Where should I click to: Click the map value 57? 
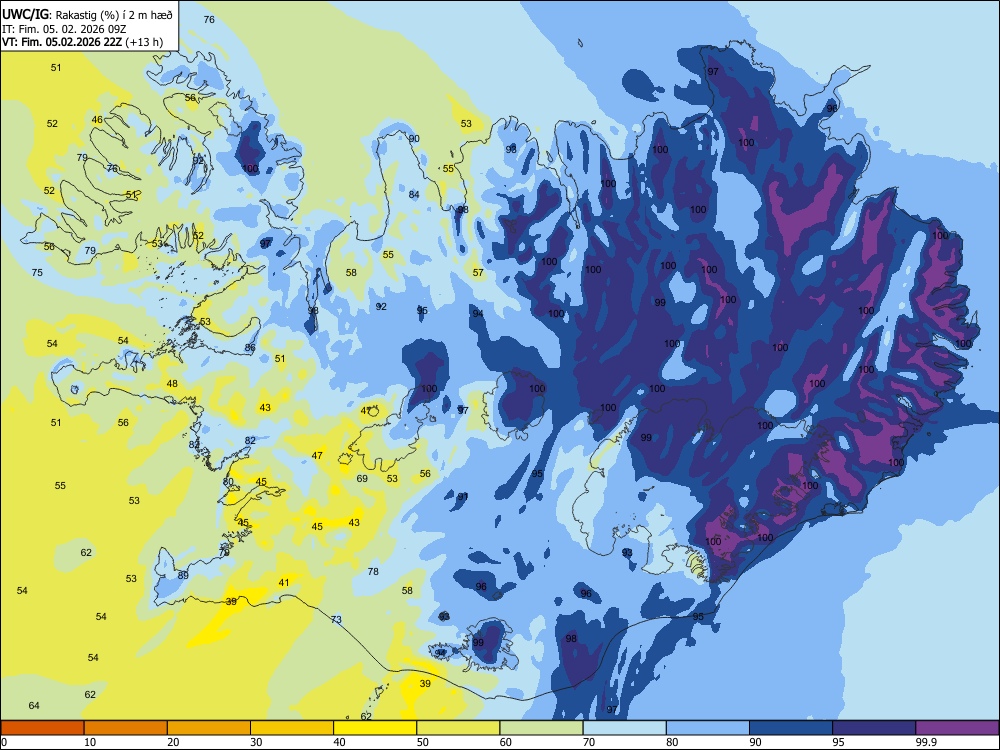coord(478,272)
